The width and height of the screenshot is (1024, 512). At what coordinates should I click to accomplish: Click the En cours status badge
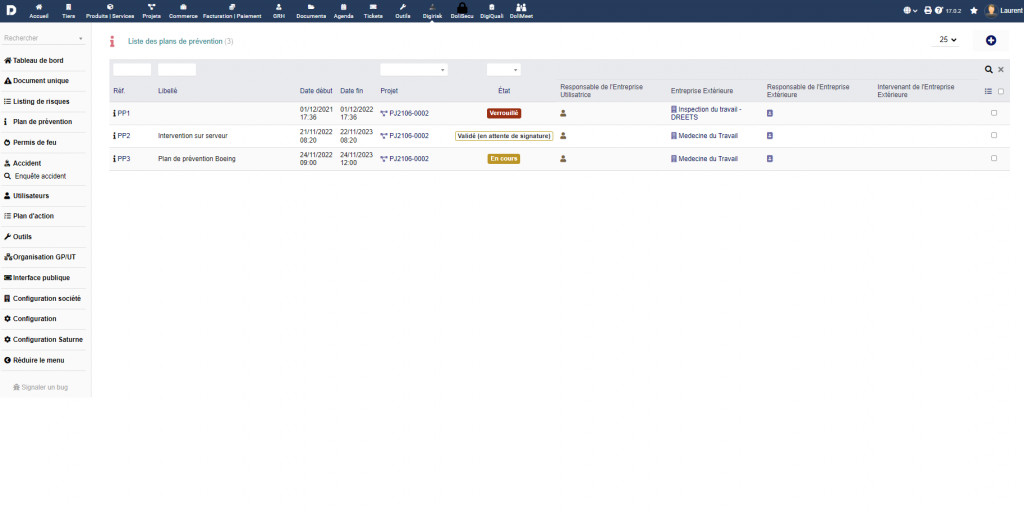coord(504,159)
